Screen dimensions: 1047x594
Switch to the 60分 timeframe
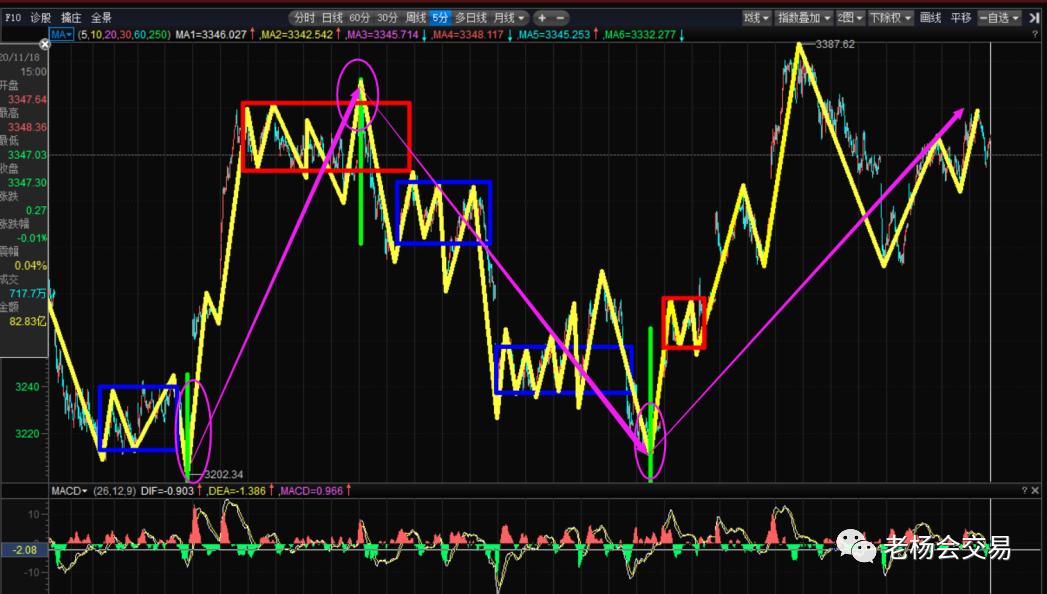point(360,18)
